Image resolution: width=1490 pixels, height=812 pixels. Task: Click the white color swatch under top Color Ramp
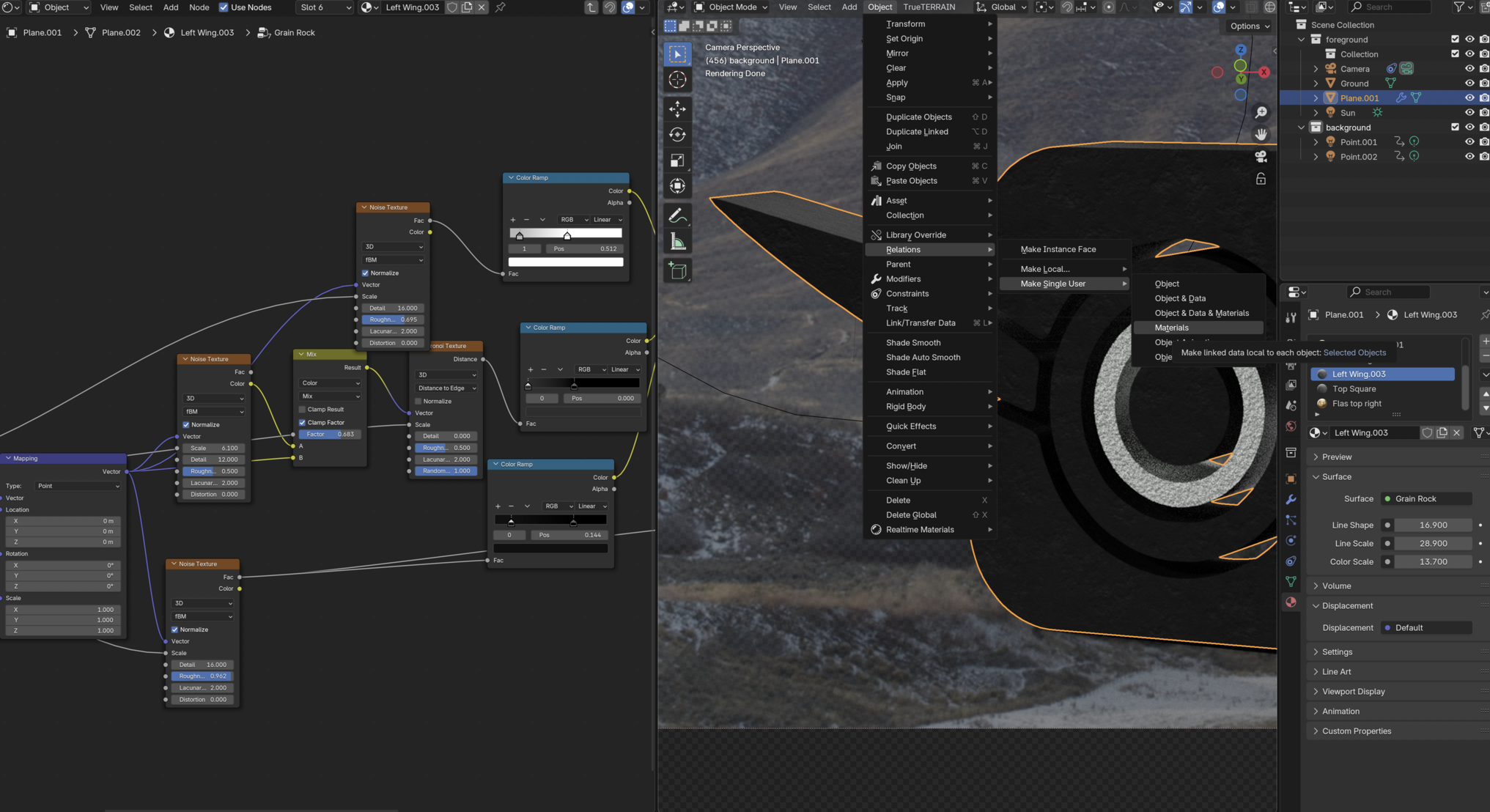[566, 262]
